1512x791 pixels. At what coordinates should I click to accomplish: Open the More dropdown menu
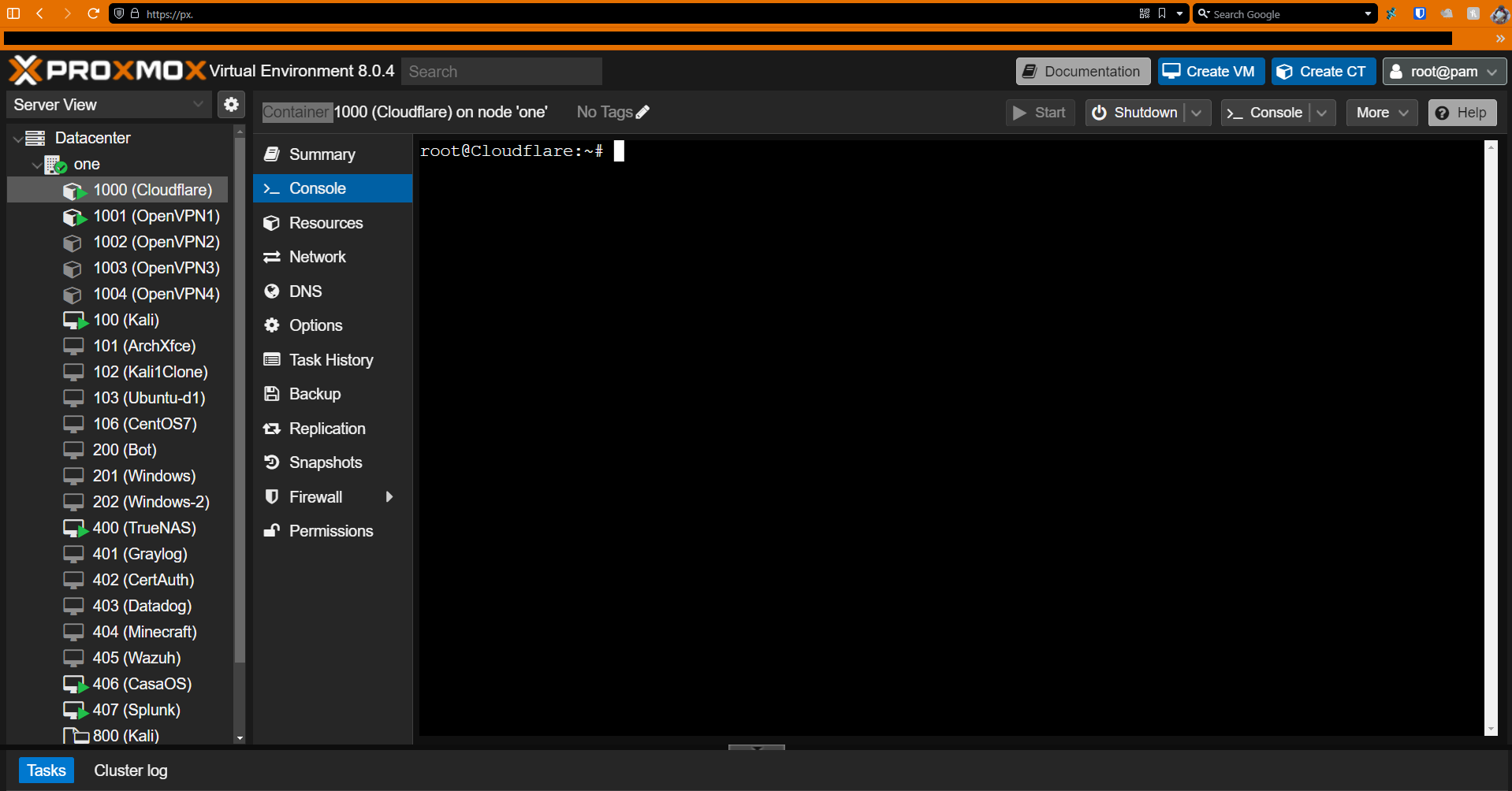pyautogui.click(x=1382, y=113)
